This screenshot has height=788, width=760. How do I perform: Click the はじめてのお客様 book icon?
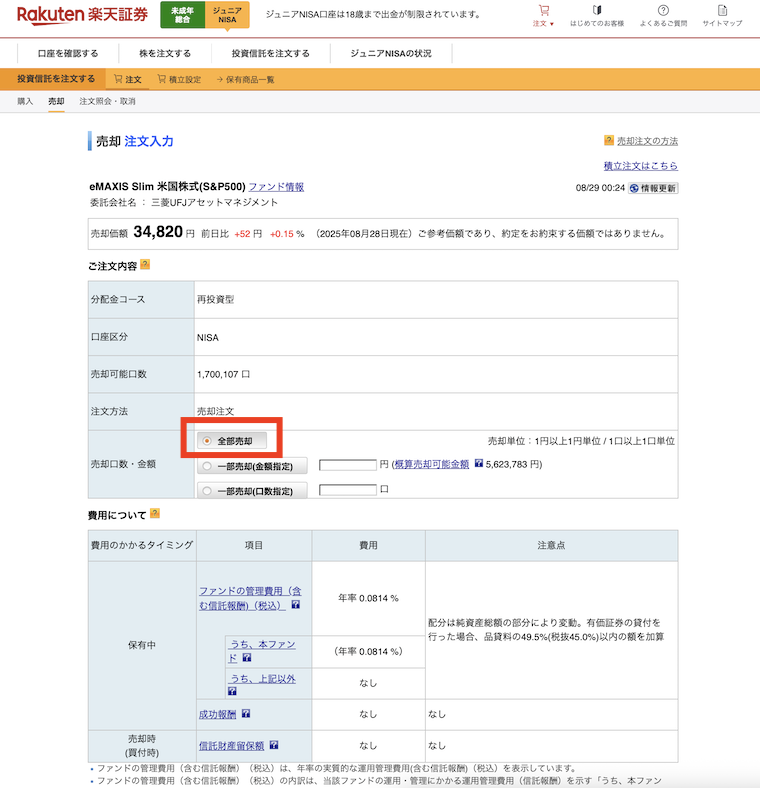coord(597,14)
